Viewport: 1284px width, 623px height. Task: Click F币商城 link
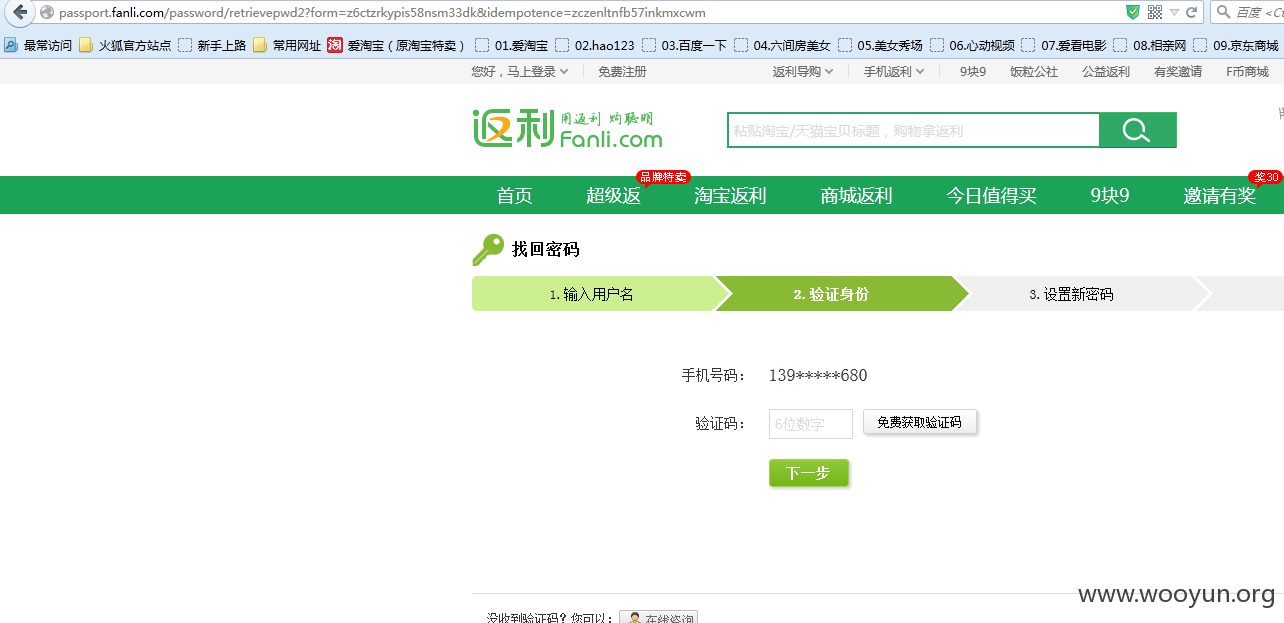[x=1247, y=72]
